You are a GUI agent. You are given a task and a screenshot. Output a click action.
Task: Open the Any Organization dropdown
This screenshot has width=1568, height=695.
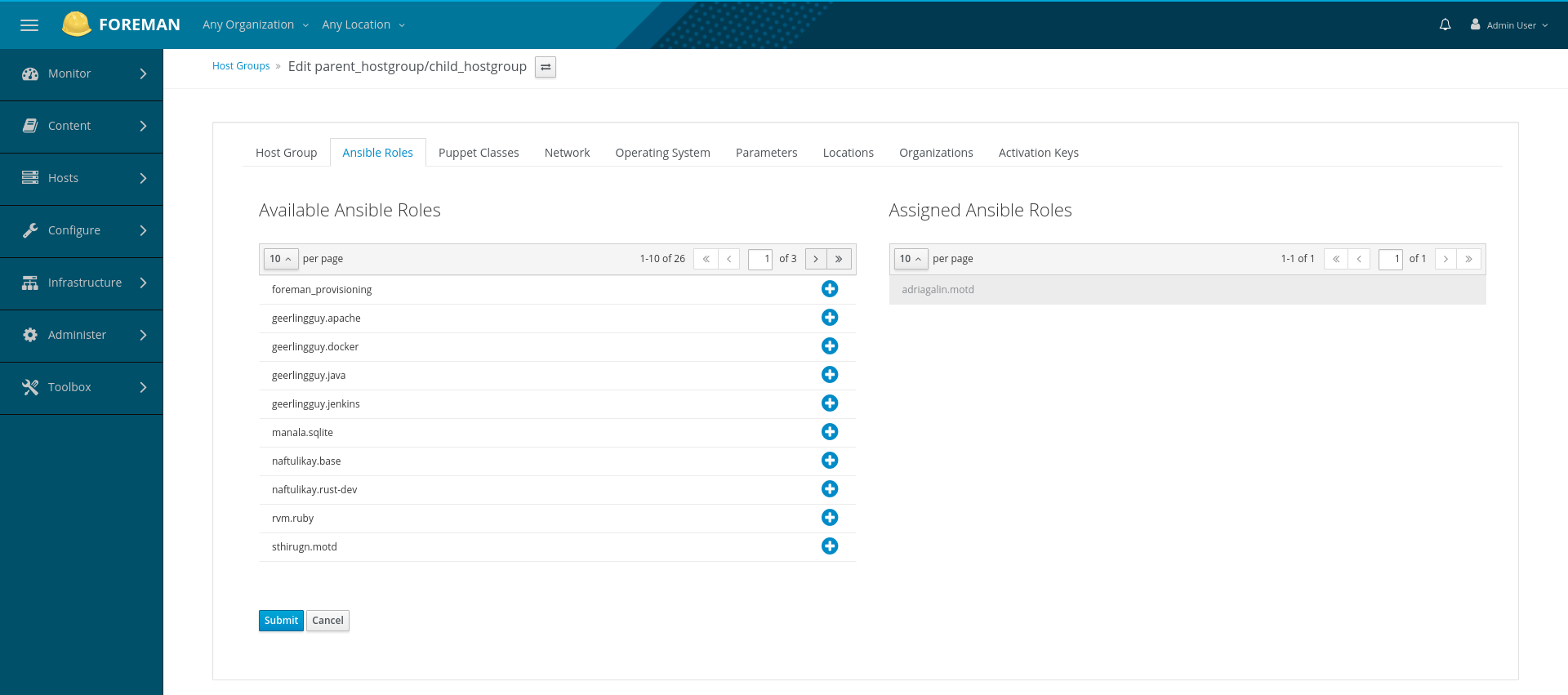(x=256, y=25)
